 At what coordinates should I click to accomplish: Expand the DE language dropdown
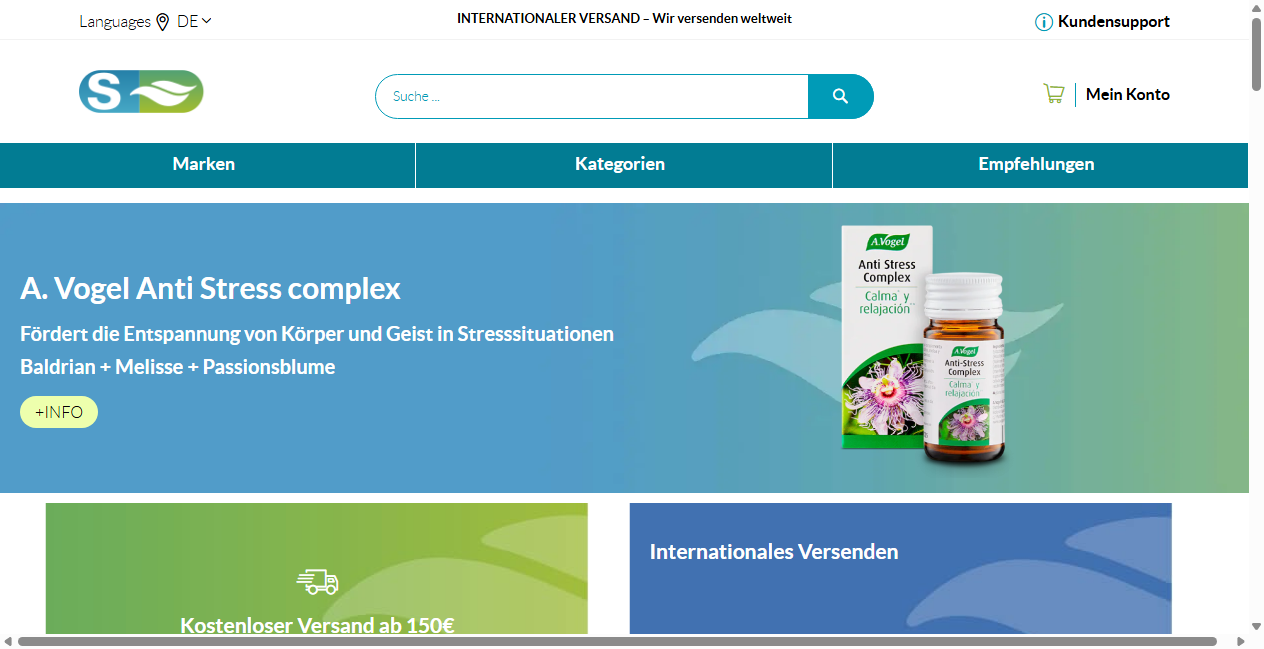coord(194,21)
